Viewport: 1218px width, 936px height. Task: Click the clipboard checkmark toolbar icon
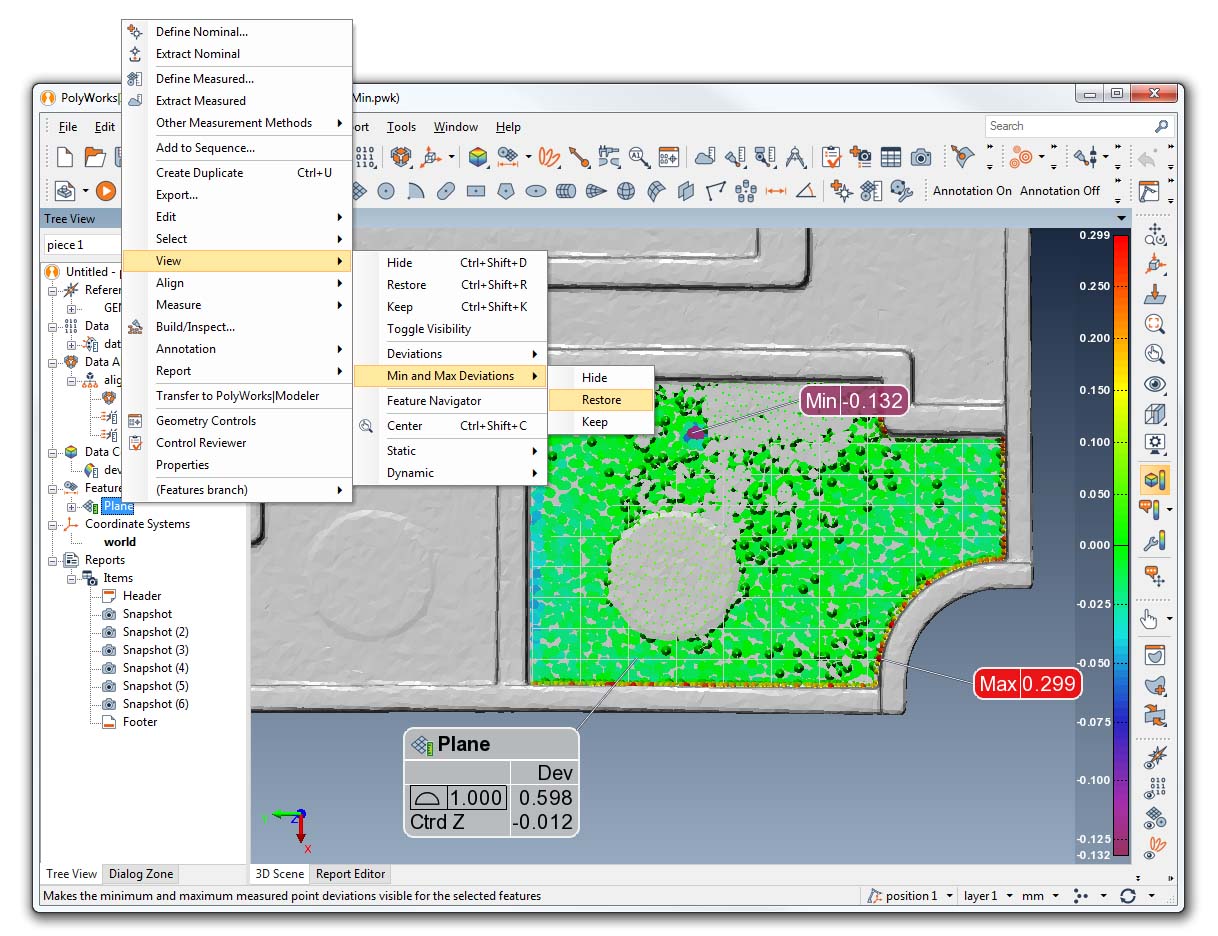(832, 157)
